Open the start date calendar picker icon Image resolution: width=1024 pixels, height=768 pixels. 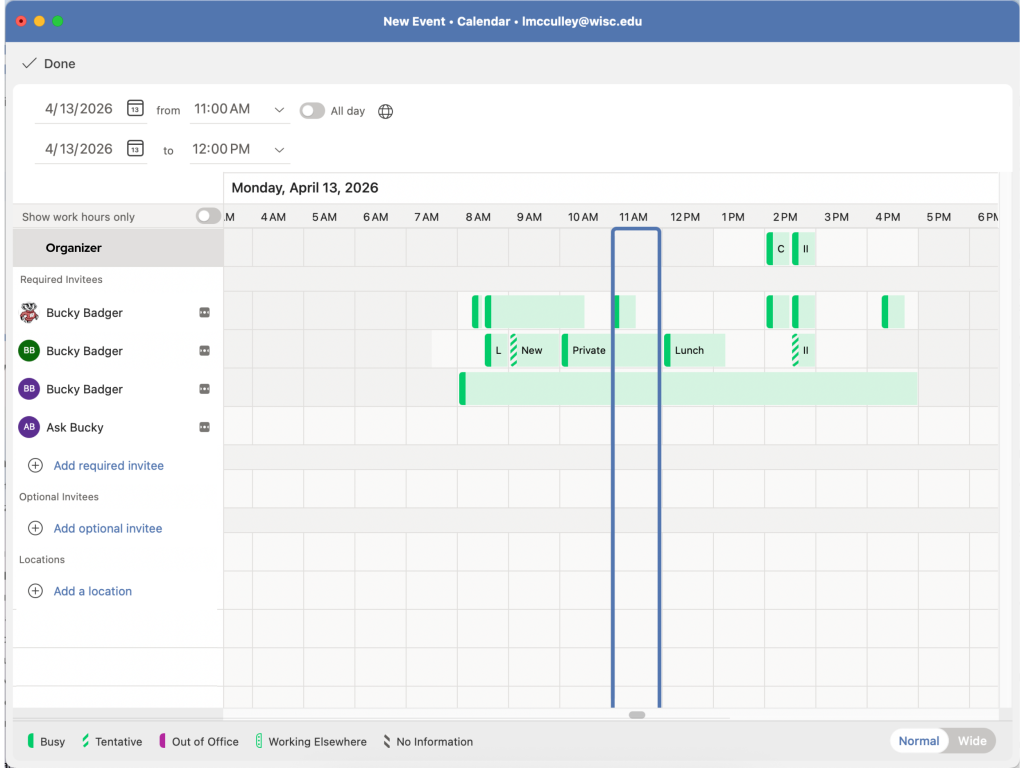coord(136,109)
